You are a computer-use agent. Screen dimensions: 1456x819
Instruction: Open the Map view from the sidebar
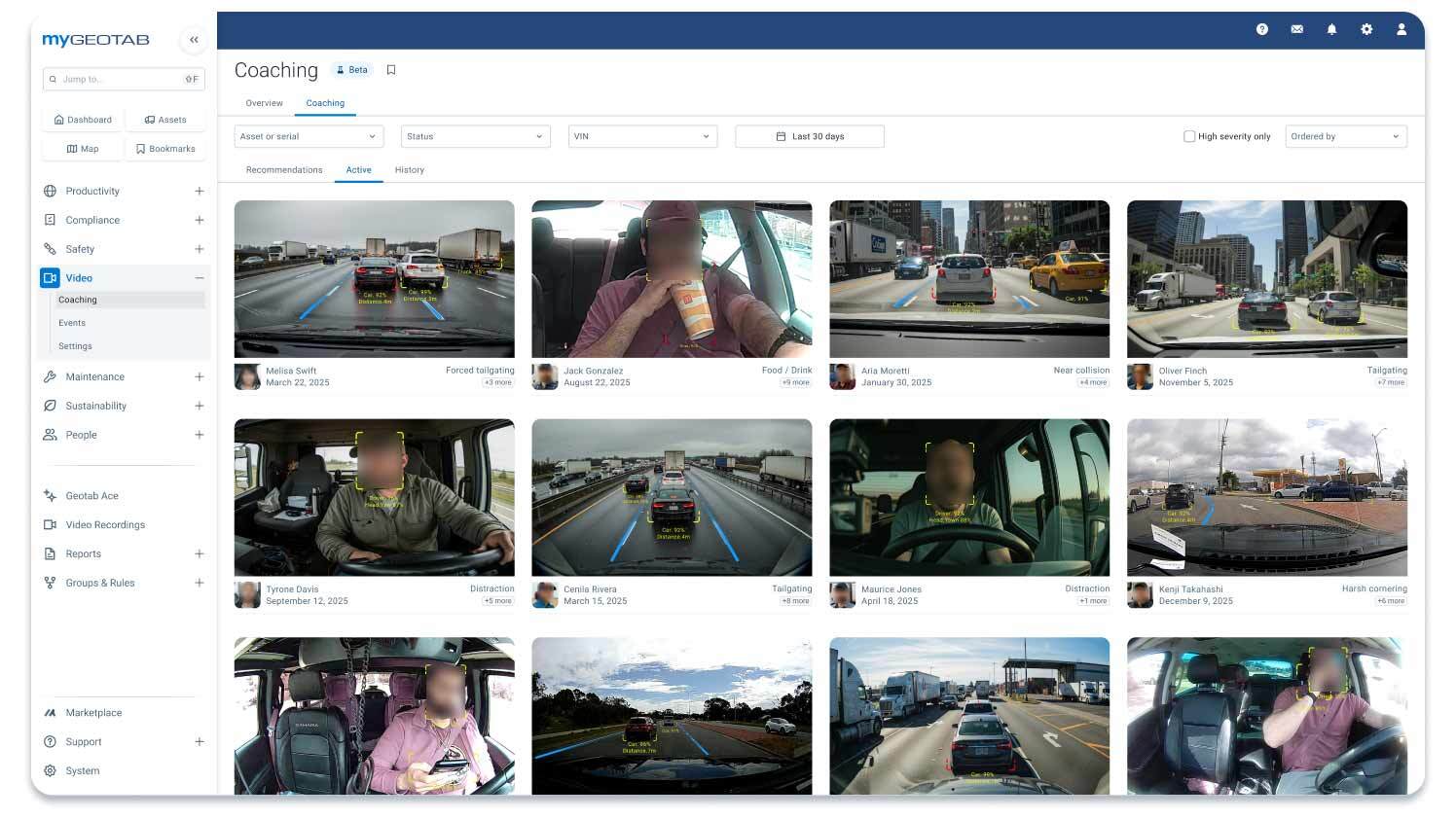[85, 148]
